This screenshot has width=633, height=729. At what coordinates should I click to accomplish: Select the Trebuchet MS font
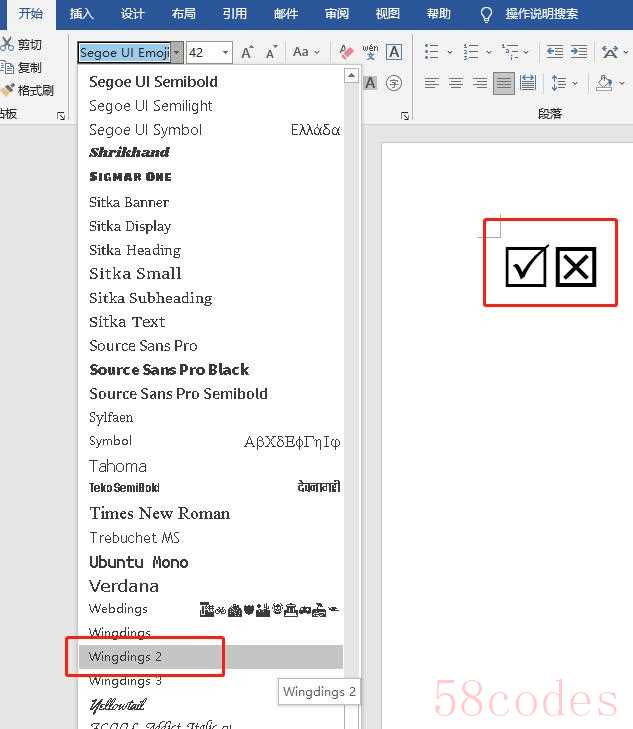(x=211, y=537)
